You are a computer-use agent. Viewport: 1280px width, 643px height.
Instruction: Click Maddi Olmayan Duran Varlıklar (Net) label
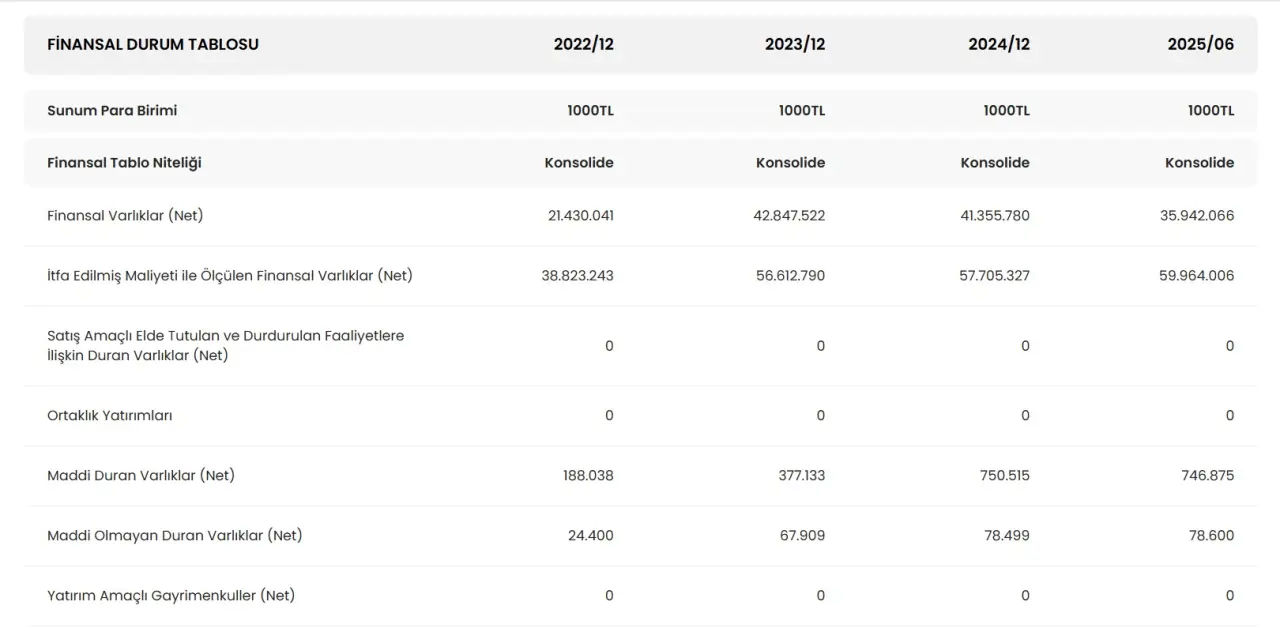pos(174,535)
